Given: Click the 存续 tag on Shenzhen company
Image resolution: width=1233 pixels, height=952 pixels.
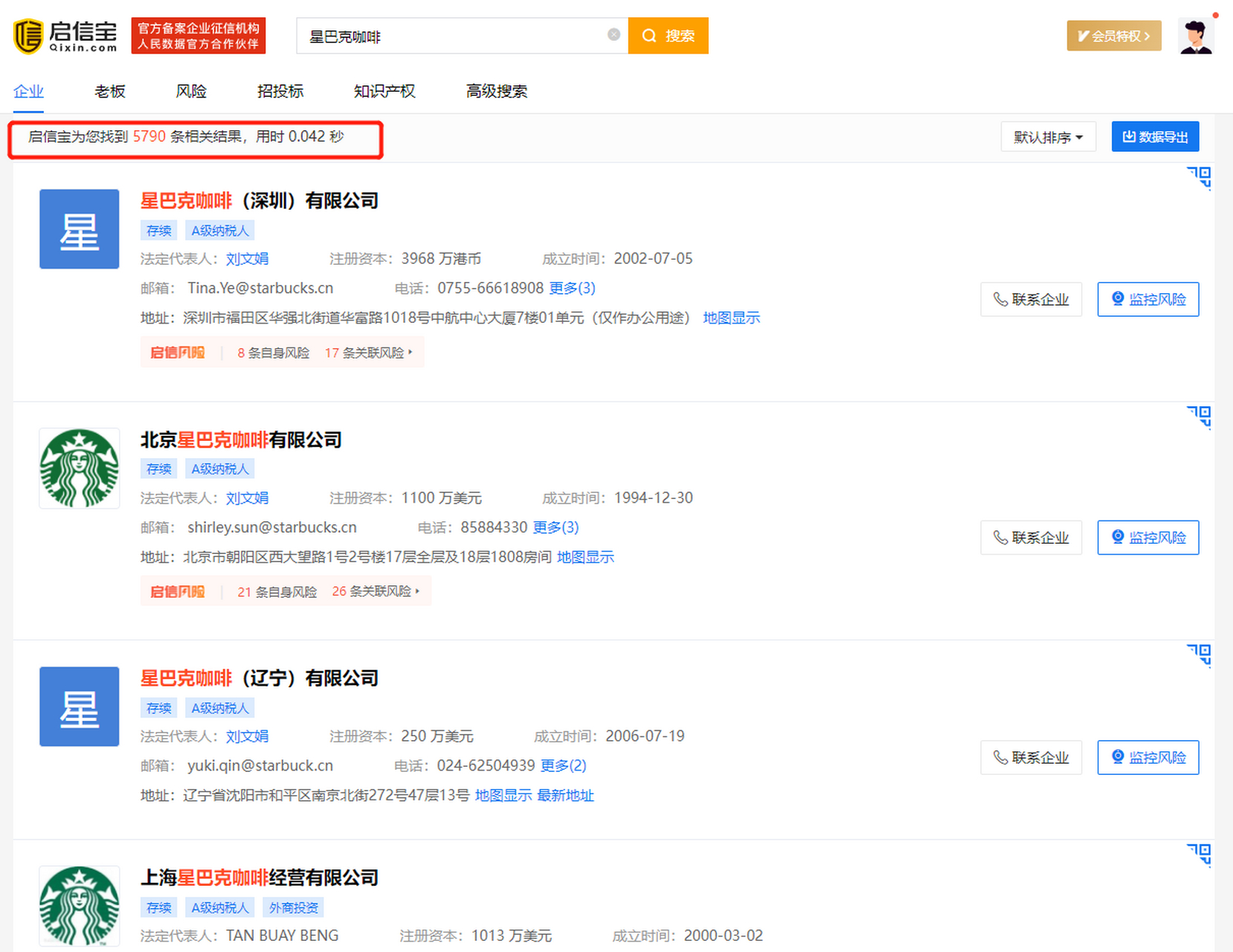Looking at the screenshot, I should (158, 231).
